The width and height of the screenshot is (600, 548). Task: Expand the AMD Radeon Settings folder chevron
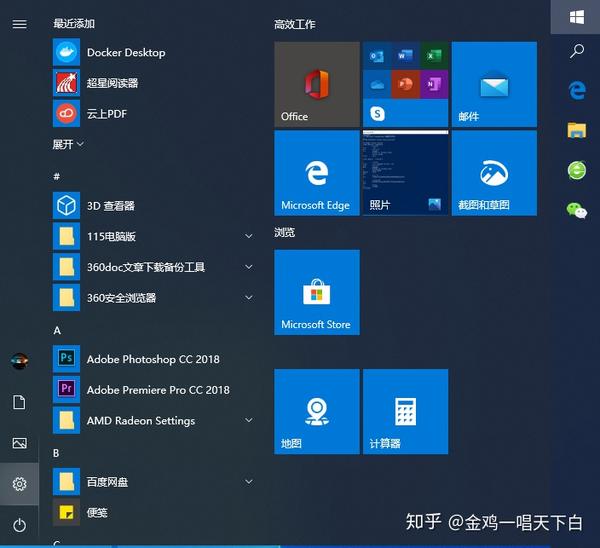249,420
